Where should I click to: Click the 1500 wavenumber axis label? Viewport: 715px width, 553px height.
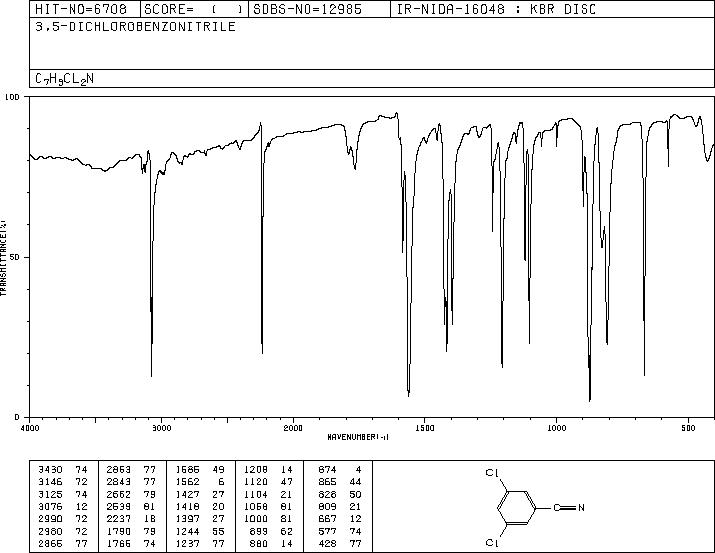(x=425, y=428)
